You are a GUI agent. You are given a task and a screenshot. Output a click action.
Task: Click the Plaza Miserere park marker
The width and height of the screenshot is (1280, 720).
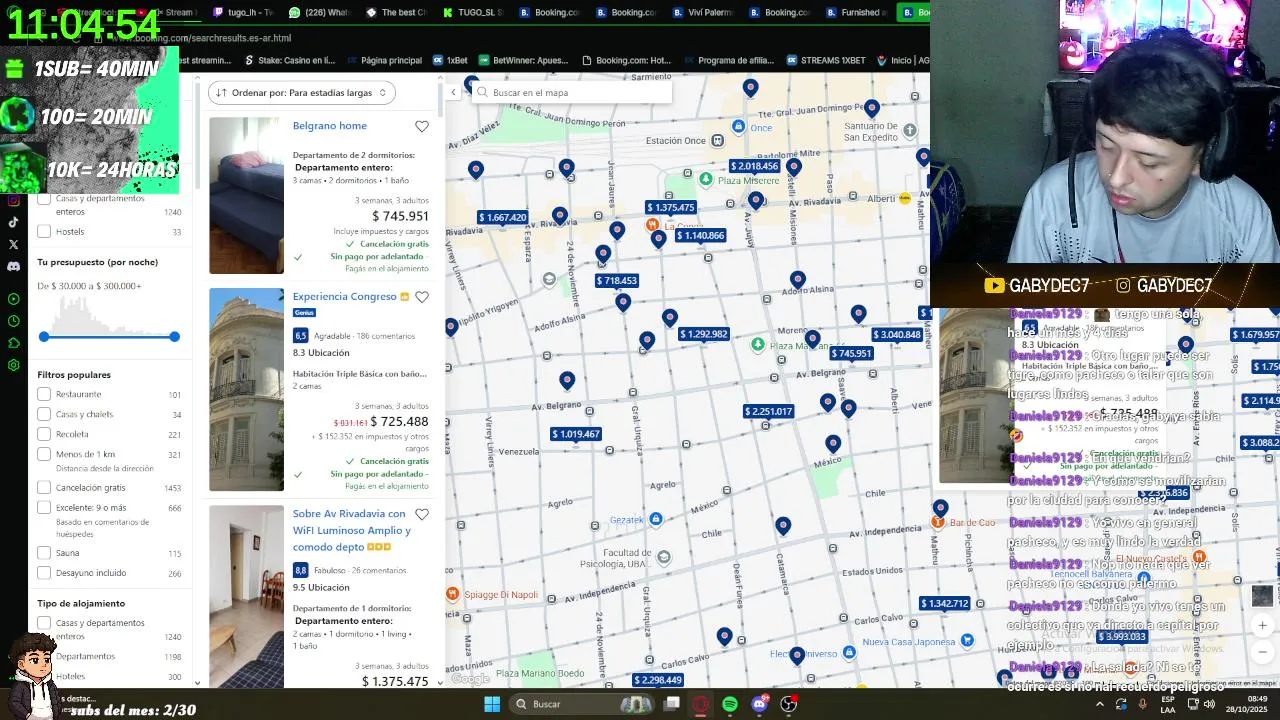pos(706,179)
